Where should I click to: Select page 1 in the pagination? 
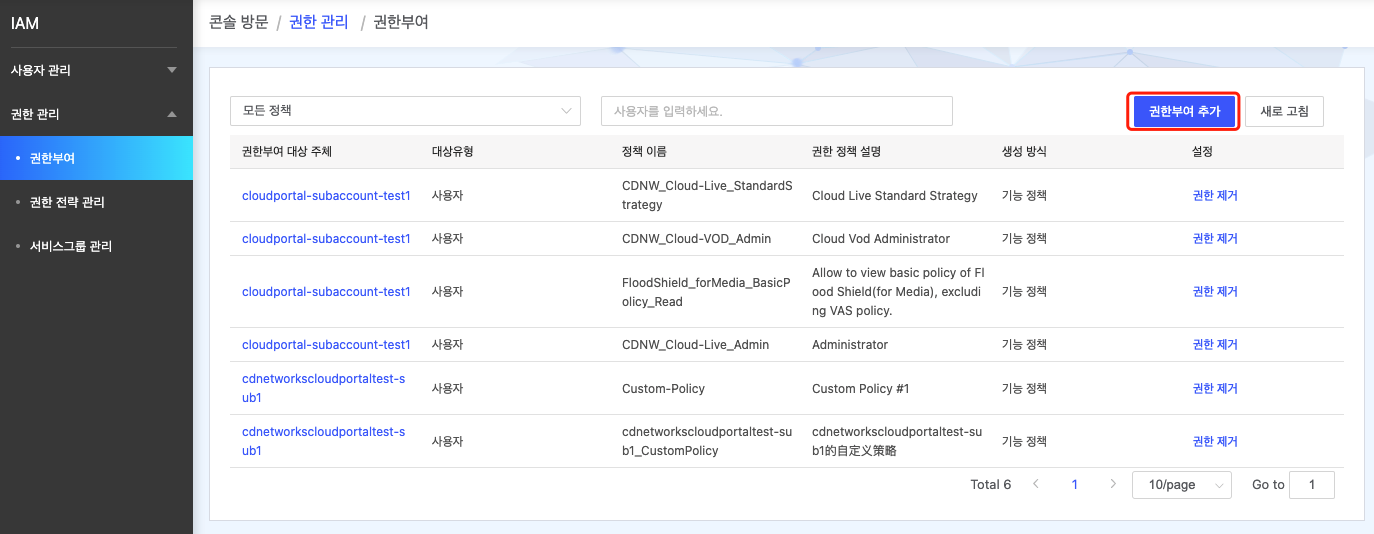(x=1075, y=485)
